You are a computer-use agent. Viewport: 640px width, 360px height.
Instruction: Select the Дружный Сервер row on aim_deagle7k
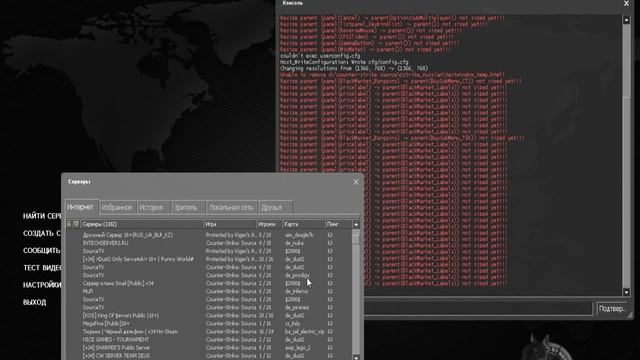pos(209,235)
